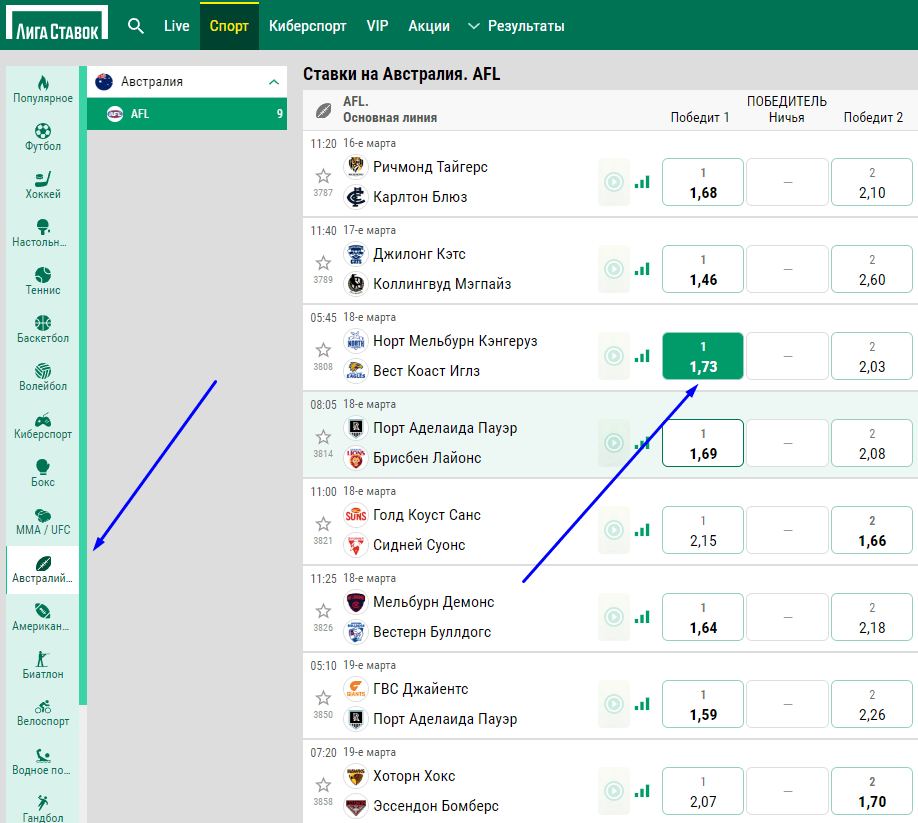The width and height of the screenshot is (918, 823).
Task: Switch to the Live tab
Action: point(176,26)
